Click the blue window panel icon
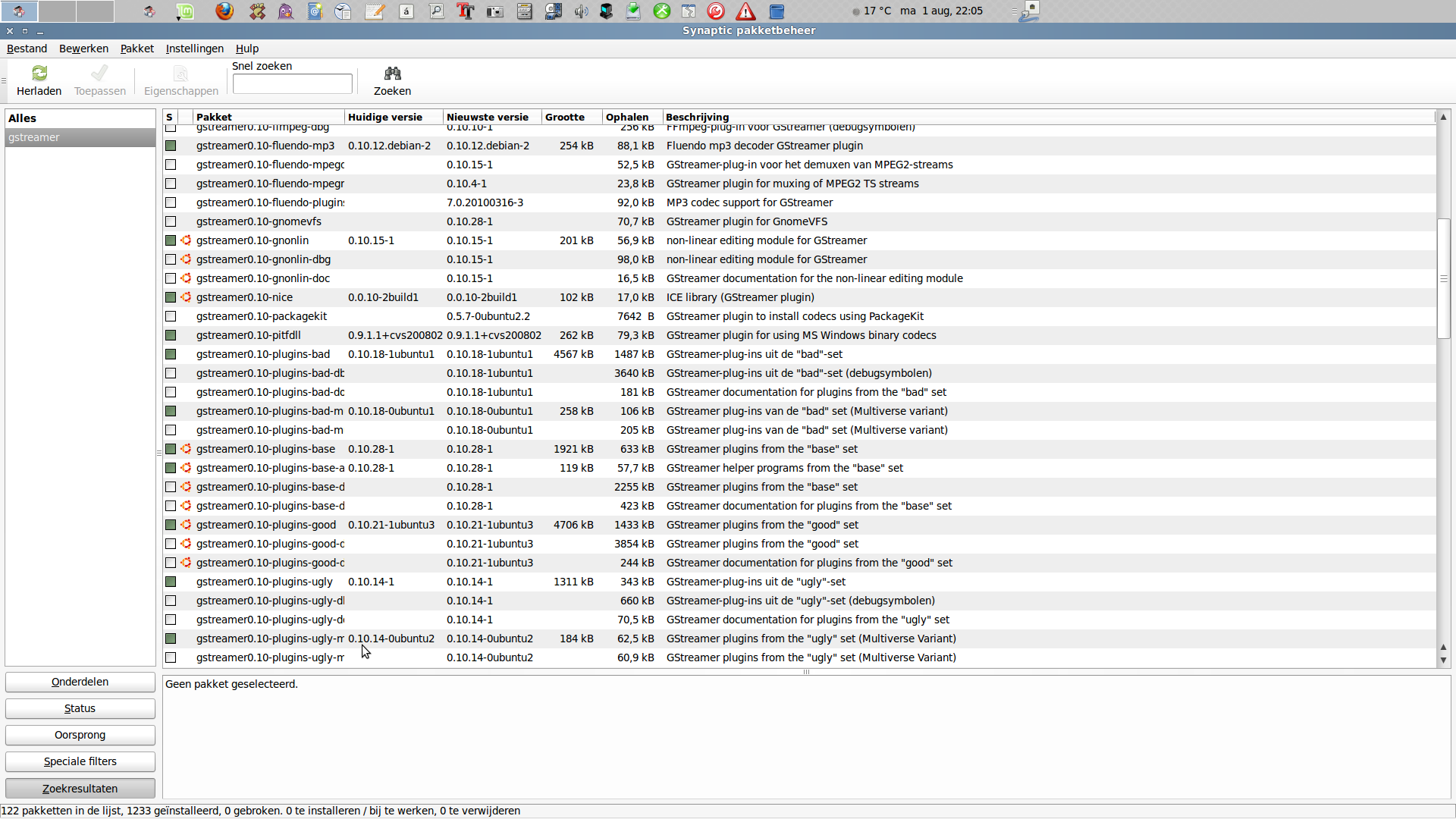The height and width of the screenshot is (819, 1456). pyautogui.click(x=777, y=11)
